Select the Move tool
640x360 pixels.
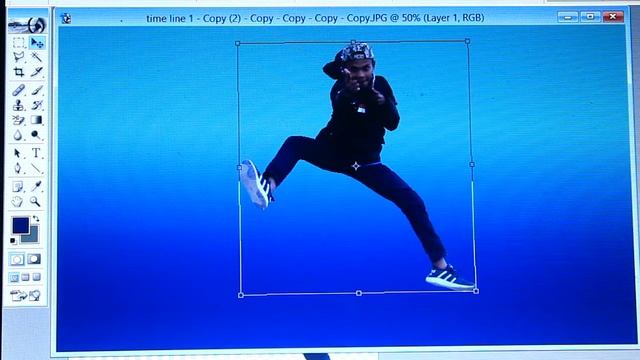[37, 42]
